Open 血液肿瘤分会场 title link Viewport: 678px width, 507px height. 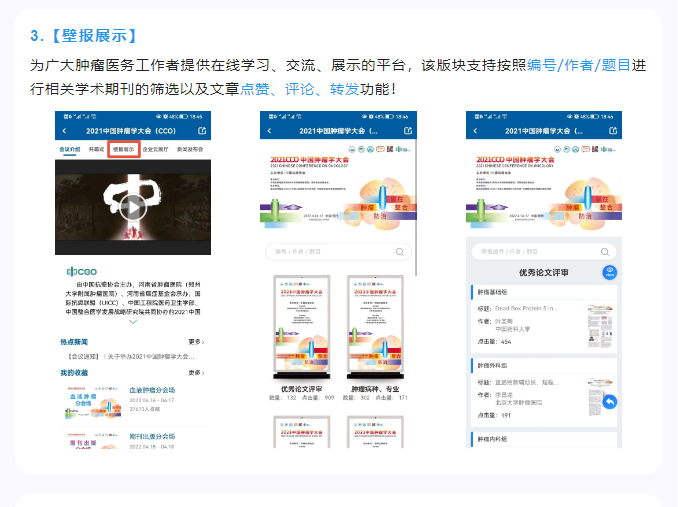[152, 390]
